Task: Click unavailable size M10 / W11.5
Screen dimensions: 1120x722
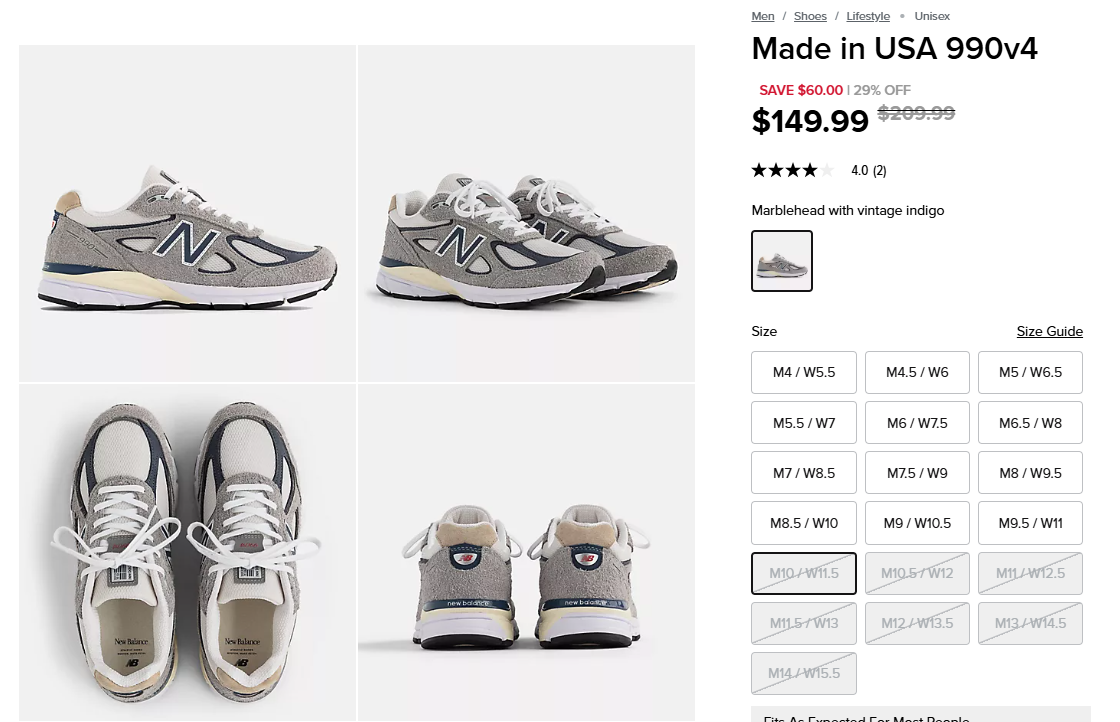Action: (804, 573)
